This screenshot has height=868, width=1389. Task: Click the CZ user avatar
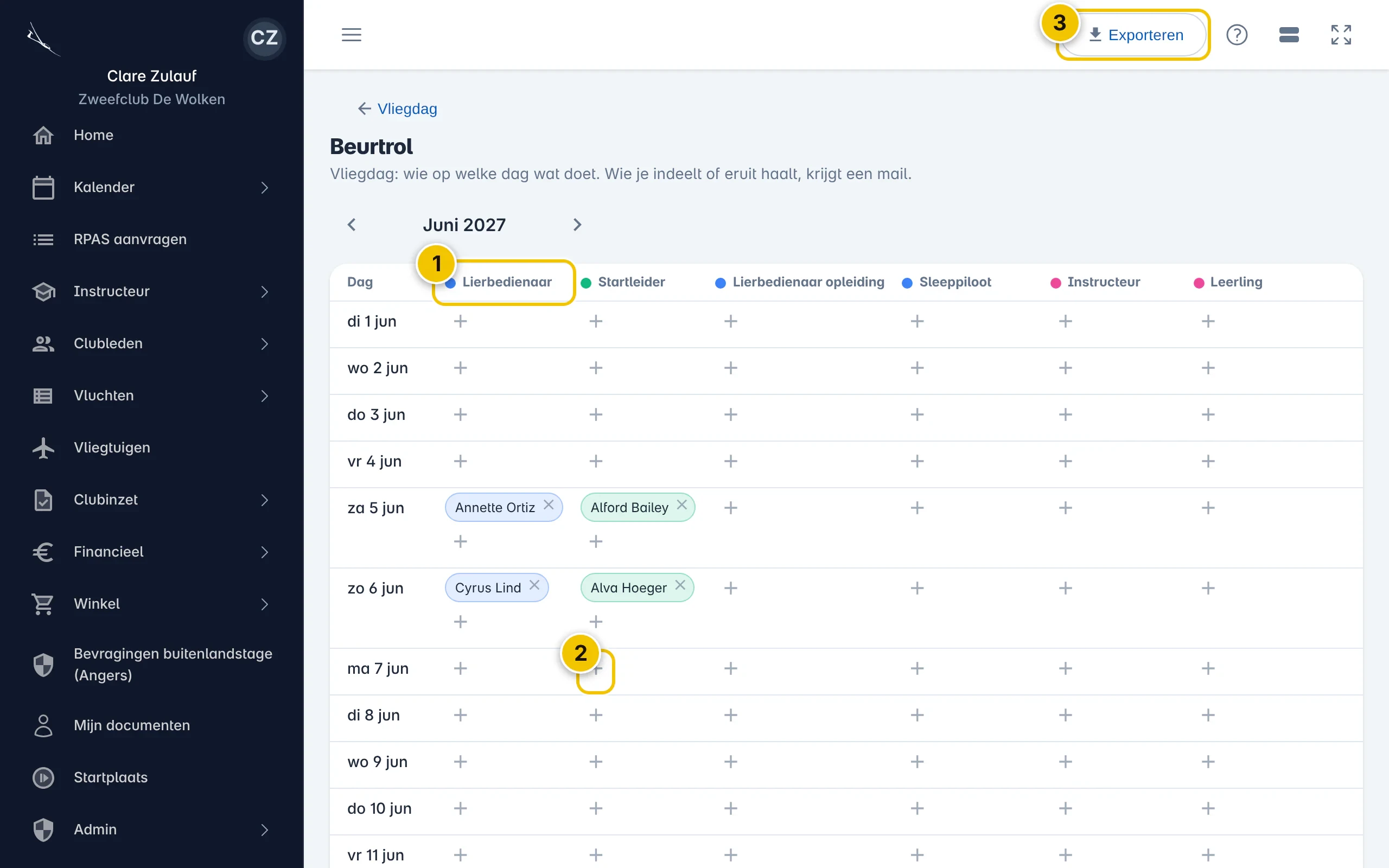click(x=265, y=38)
